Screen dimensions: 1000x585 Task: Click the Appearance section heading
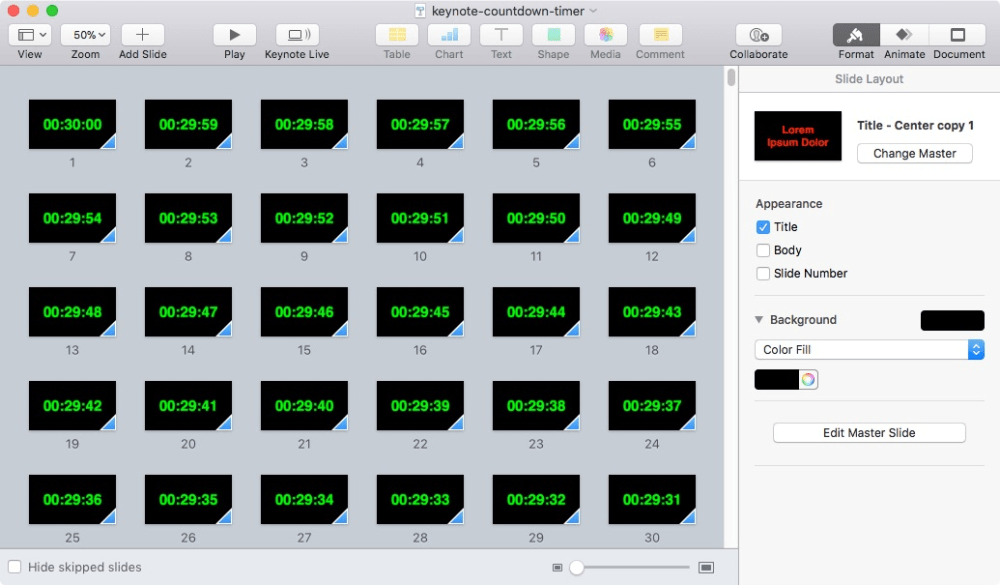789,204
